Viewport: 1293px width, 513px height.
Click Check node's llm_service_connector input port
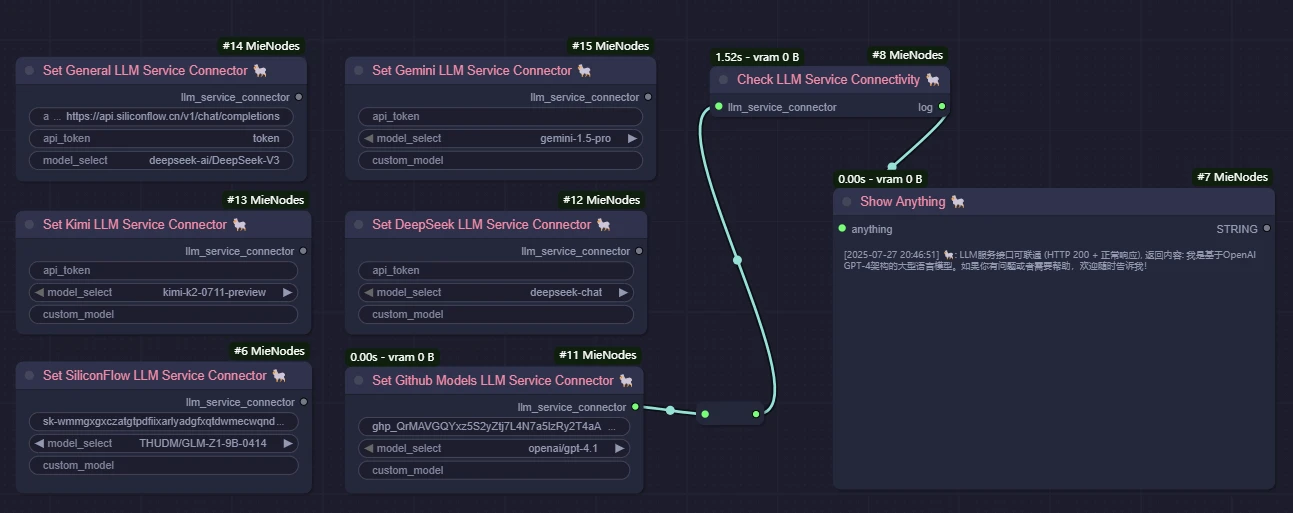pos(718,106)
